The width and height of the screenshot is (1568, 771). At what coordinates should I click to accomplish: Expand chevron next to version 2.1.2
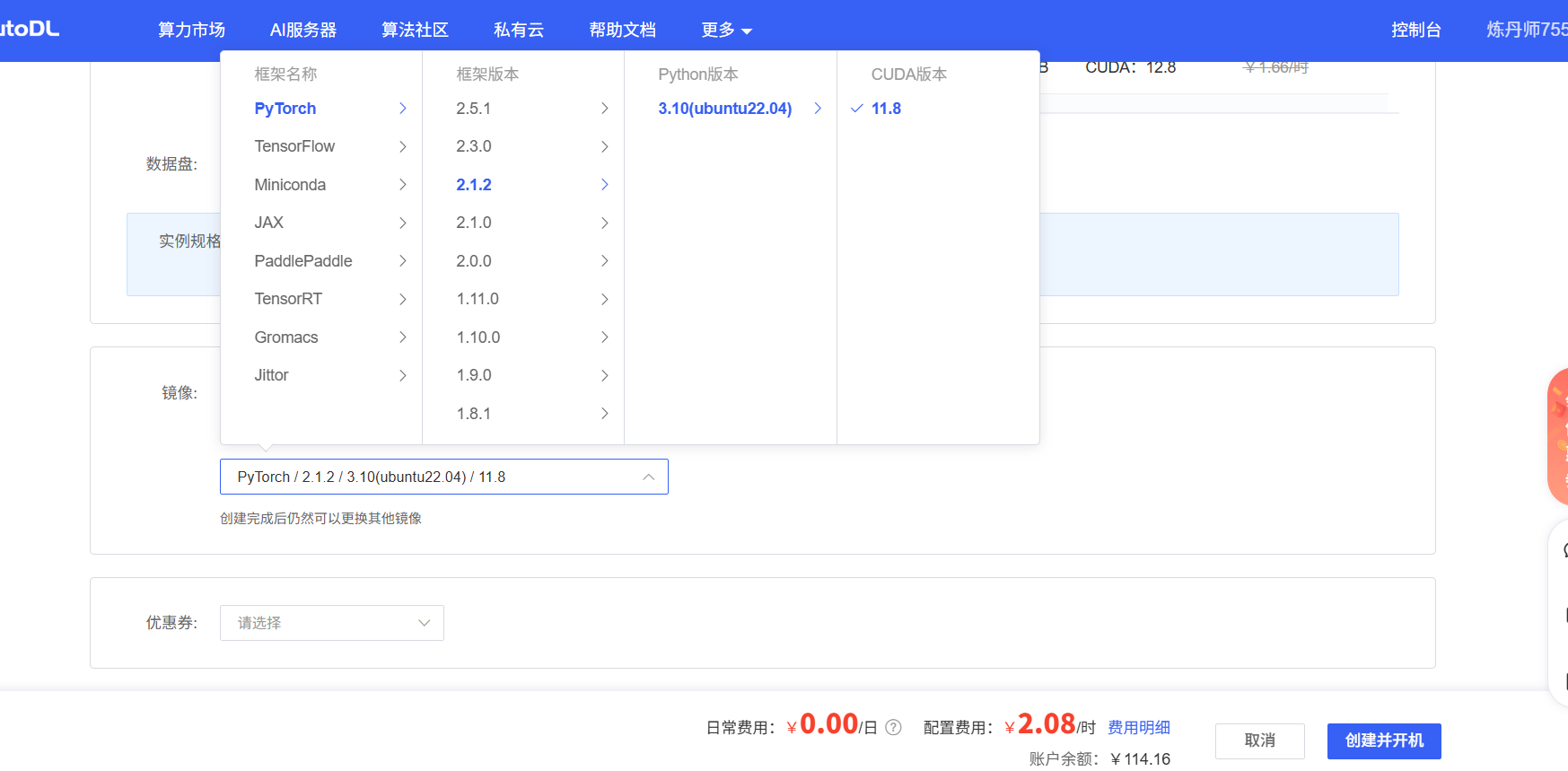pyautogui.click(x=605, y=185)
